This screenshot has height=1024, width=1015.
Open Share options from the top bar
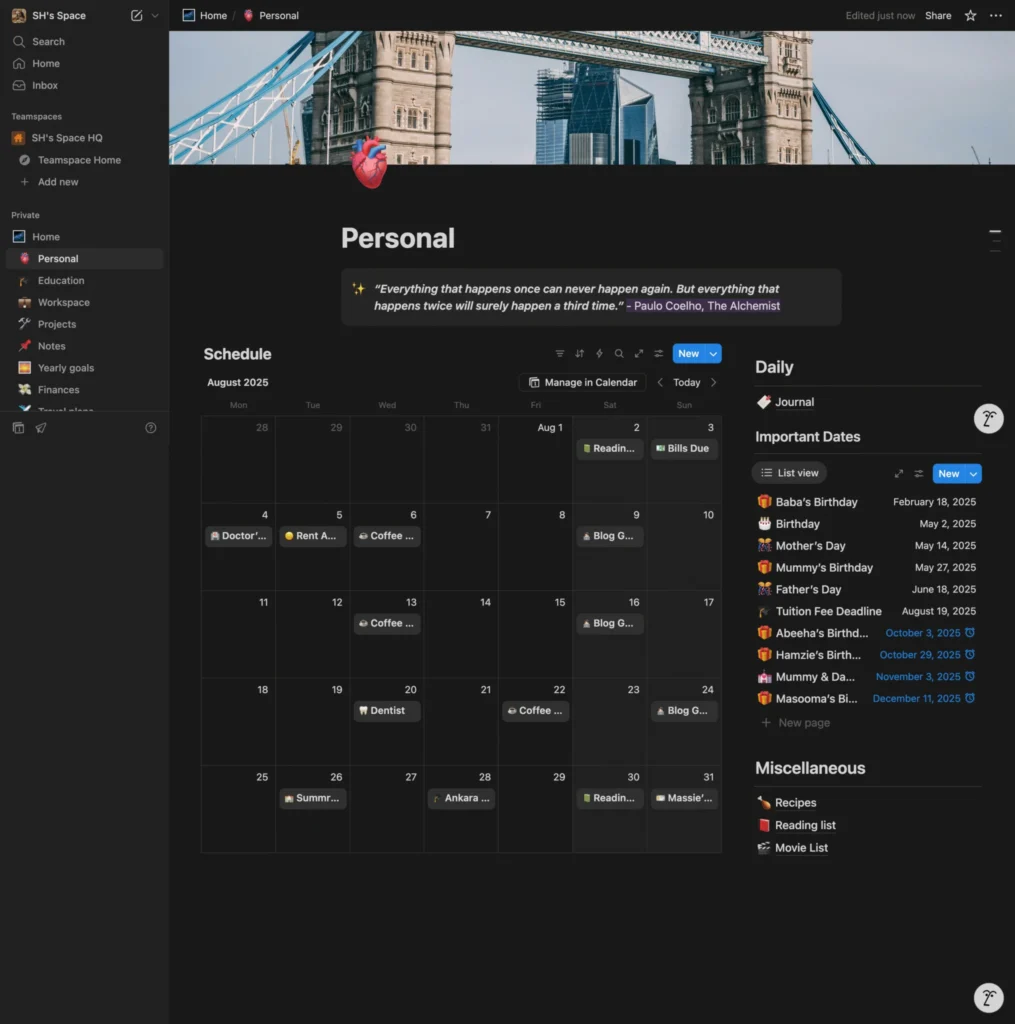coord(938,15)
